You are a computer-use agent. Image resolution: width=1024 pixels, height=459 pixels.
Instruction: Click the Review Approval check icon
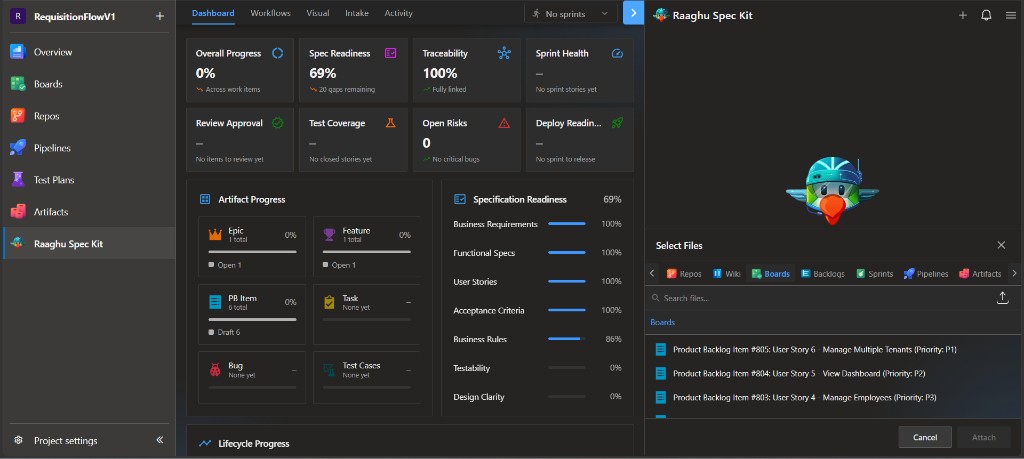(x=278, y=123)
